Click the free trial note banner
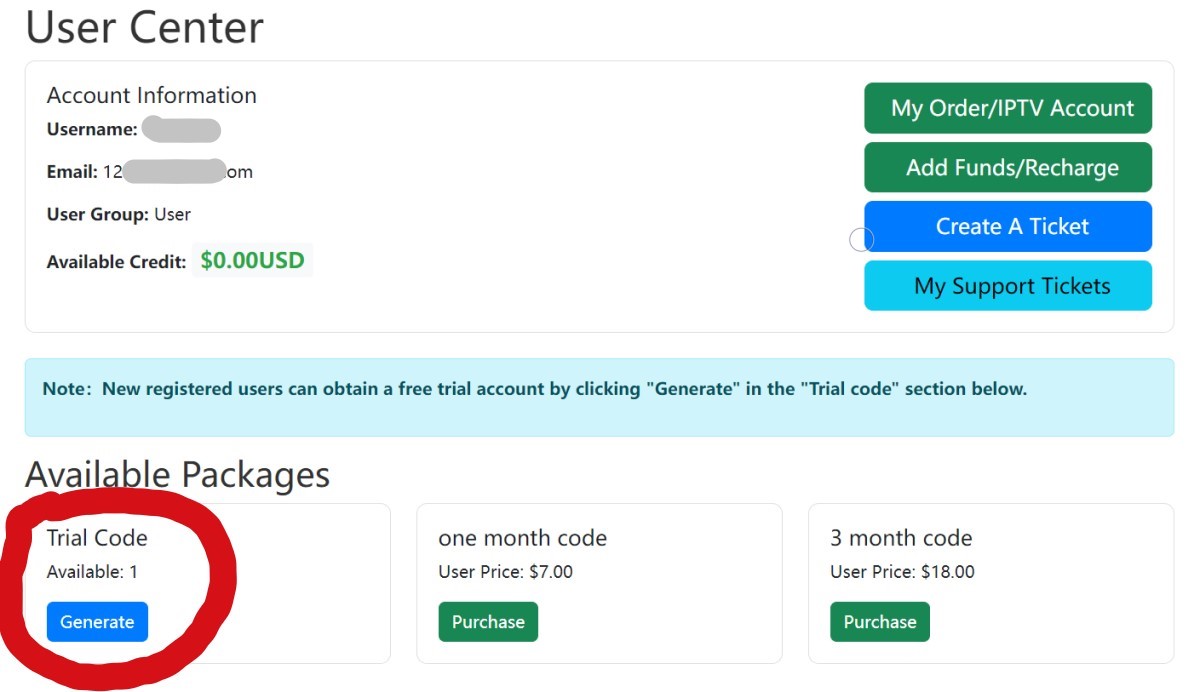This screenshot has width=1200, height=692. pyautogui.click(x=534, y=389)
